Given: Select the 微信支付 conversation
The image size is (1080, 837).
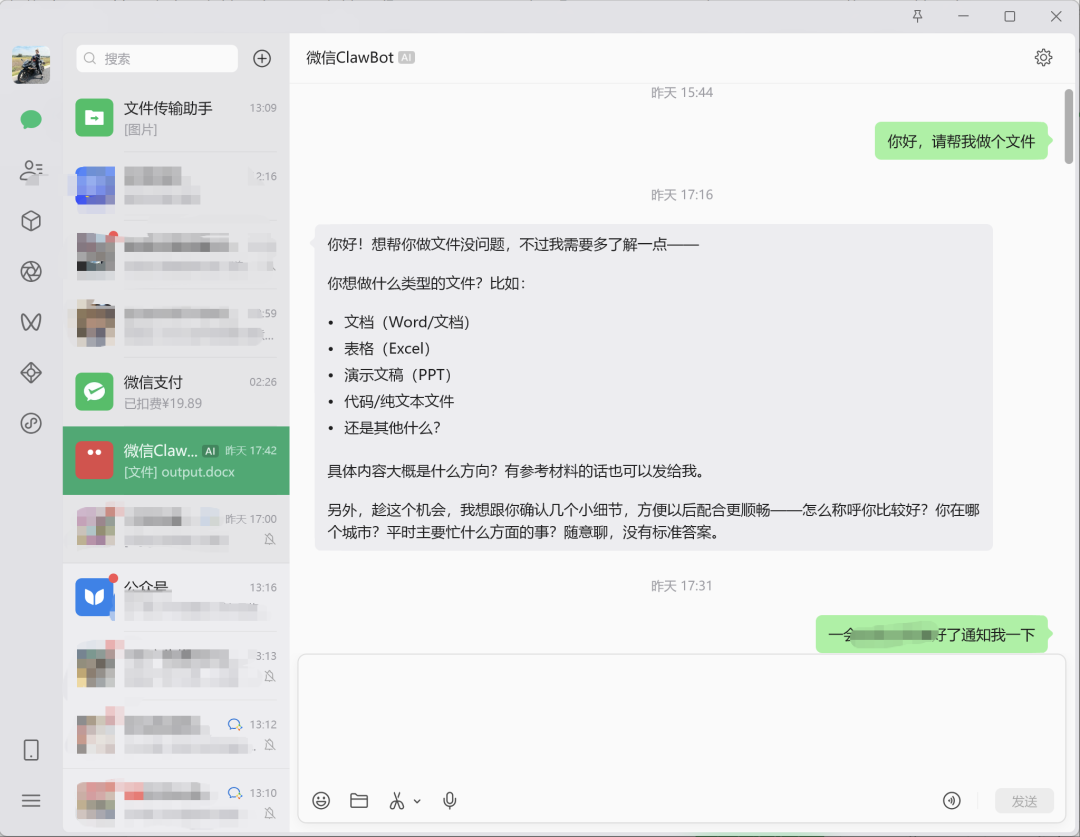Looking at the screenshot, I should coord(176,392).
